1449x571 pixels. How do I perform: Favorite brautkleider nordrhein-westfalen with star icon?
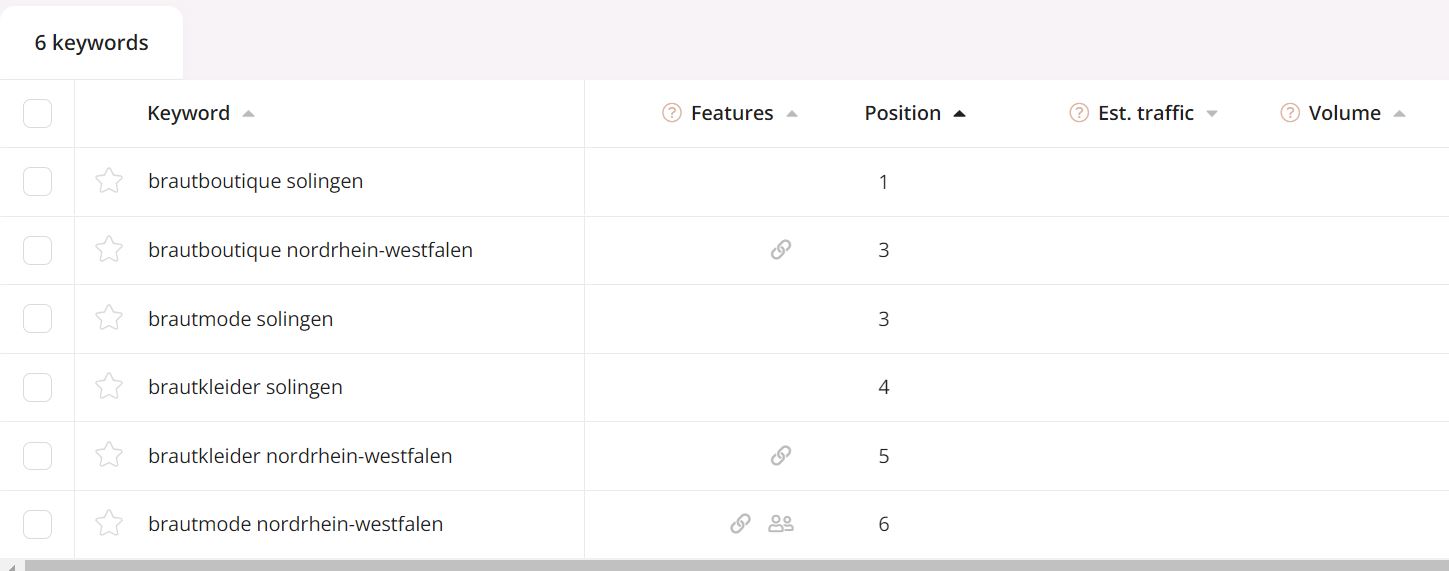108,455
